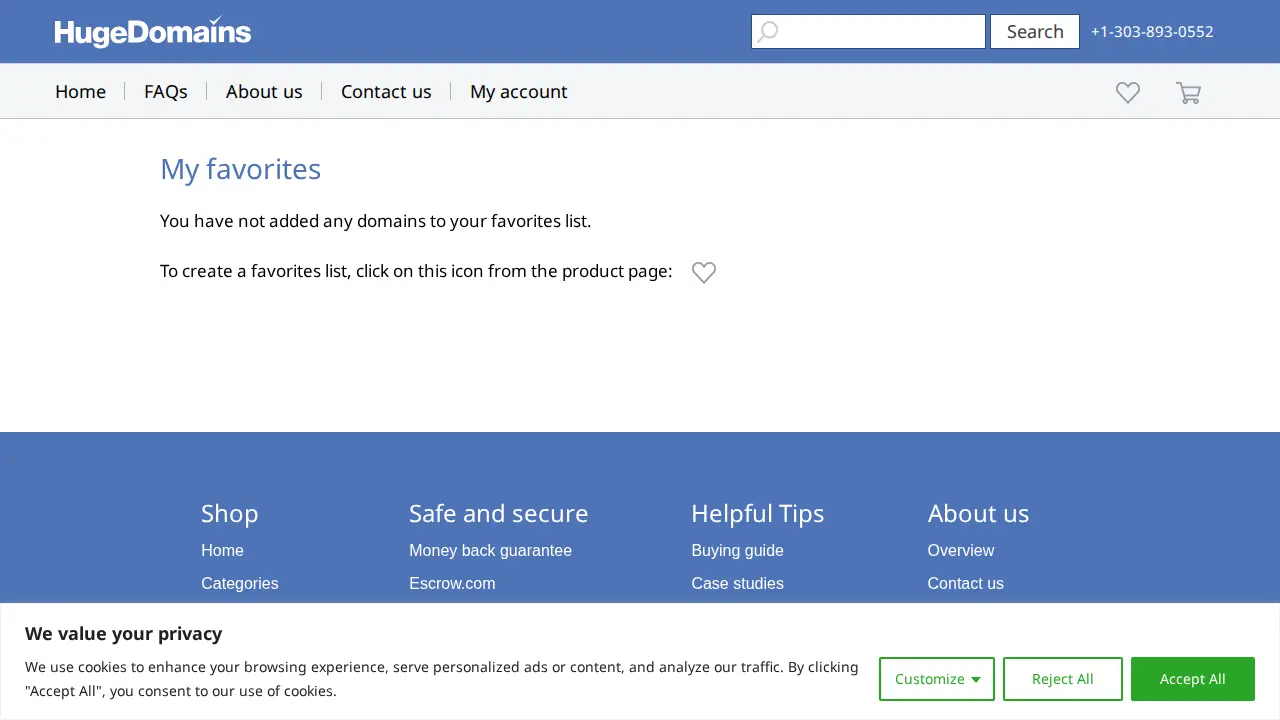Click the My favorites heading
Screen dimensions: 1280x720
[241, 169]
